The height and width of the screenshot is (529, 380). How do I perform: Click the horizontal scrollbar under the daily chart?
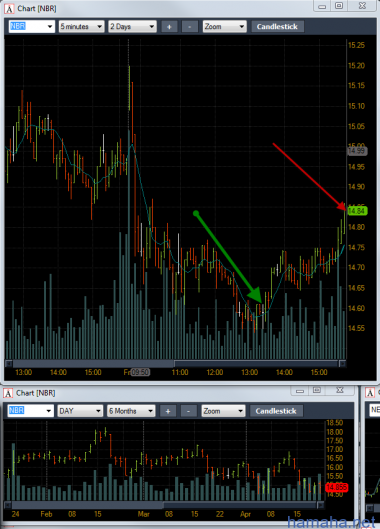coord(164,505)
